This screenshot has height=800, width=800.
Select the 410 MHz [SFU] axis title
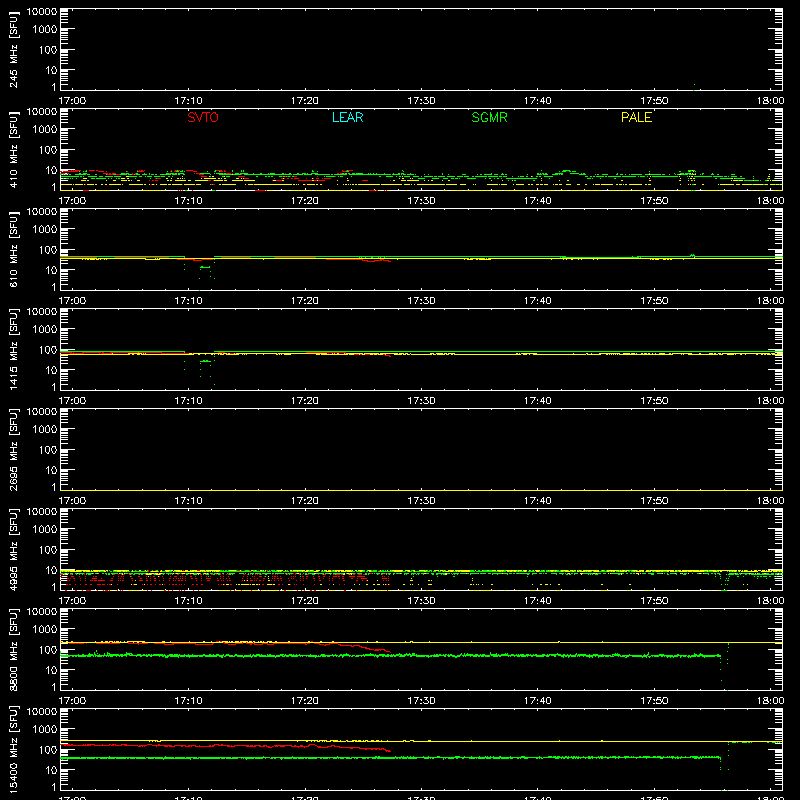(x=14, y=149)
